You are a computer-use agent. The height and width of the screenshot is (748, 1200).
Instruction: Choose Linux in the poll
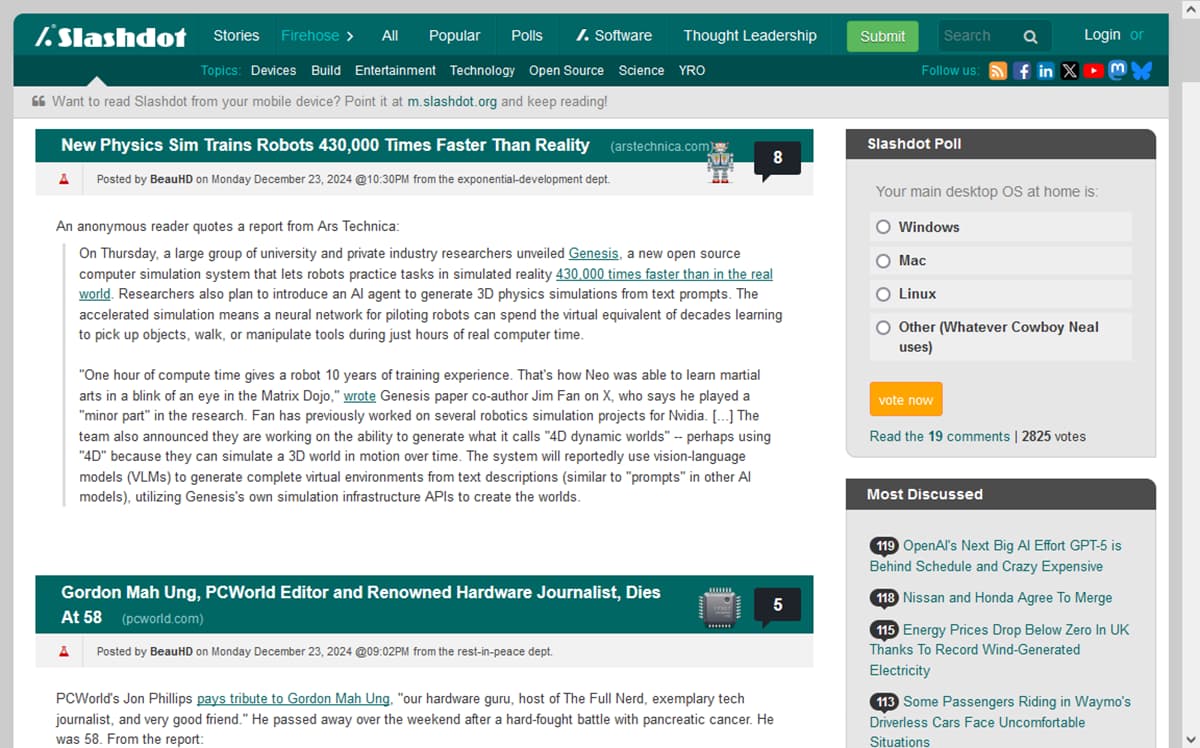[883, 294]
